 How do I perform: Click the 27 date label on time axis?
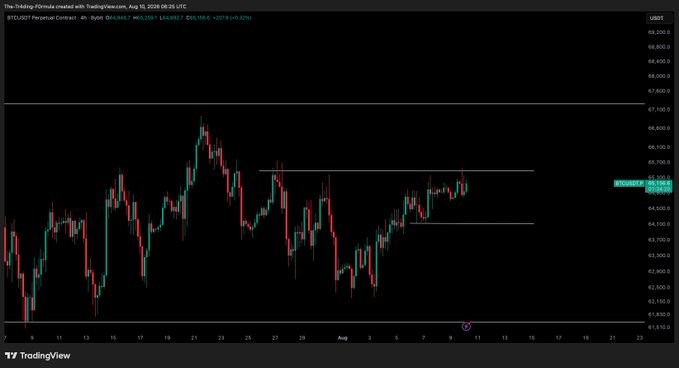(275, 338)
